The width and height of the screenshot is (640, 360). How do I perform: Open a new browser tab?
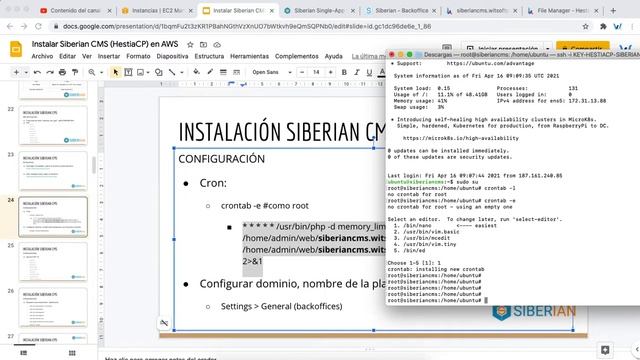[613, 11]
